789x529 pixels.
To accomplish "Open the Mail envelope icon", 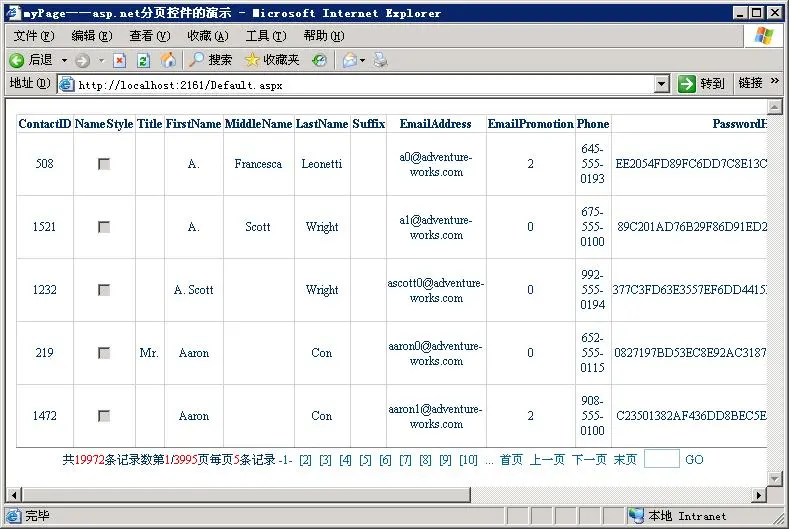I will pos(350,60).
